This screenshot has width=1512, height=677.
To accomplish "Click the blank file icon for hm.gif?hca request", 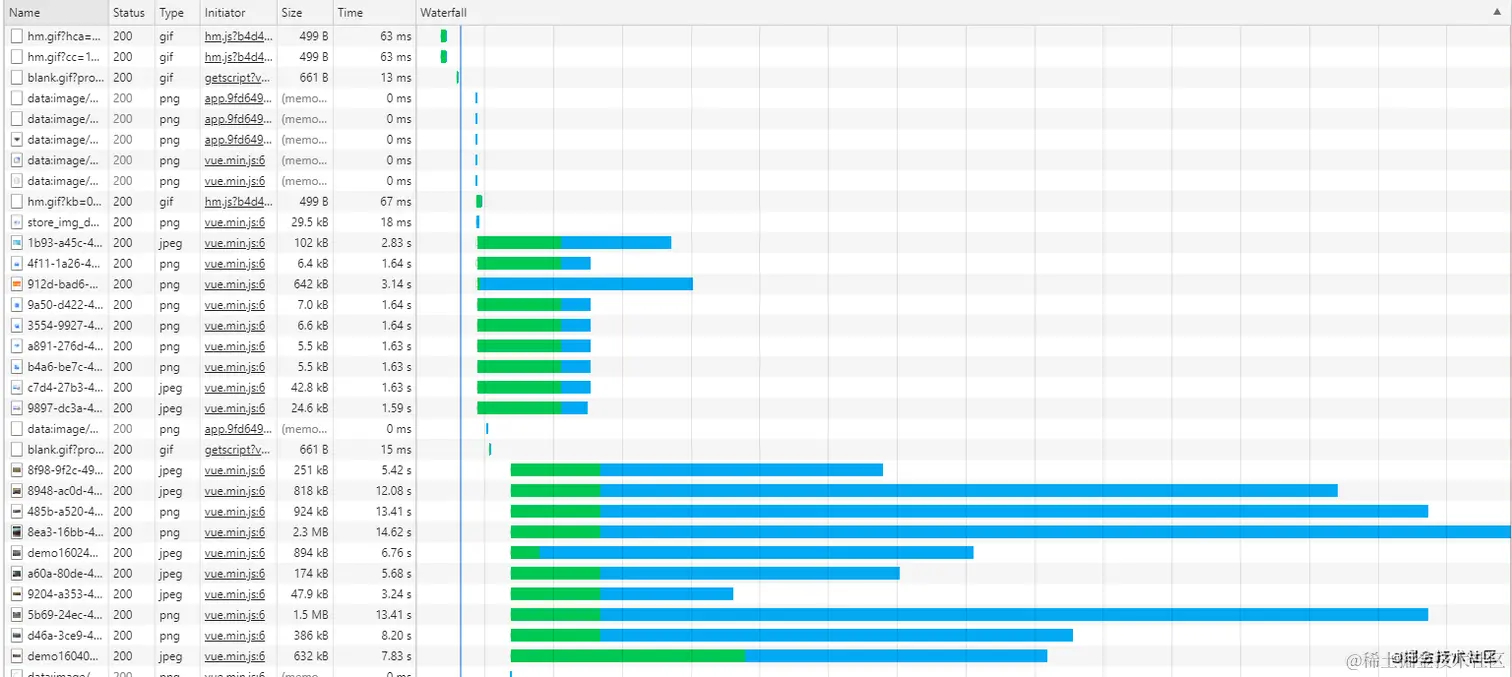I will (16, 36).
